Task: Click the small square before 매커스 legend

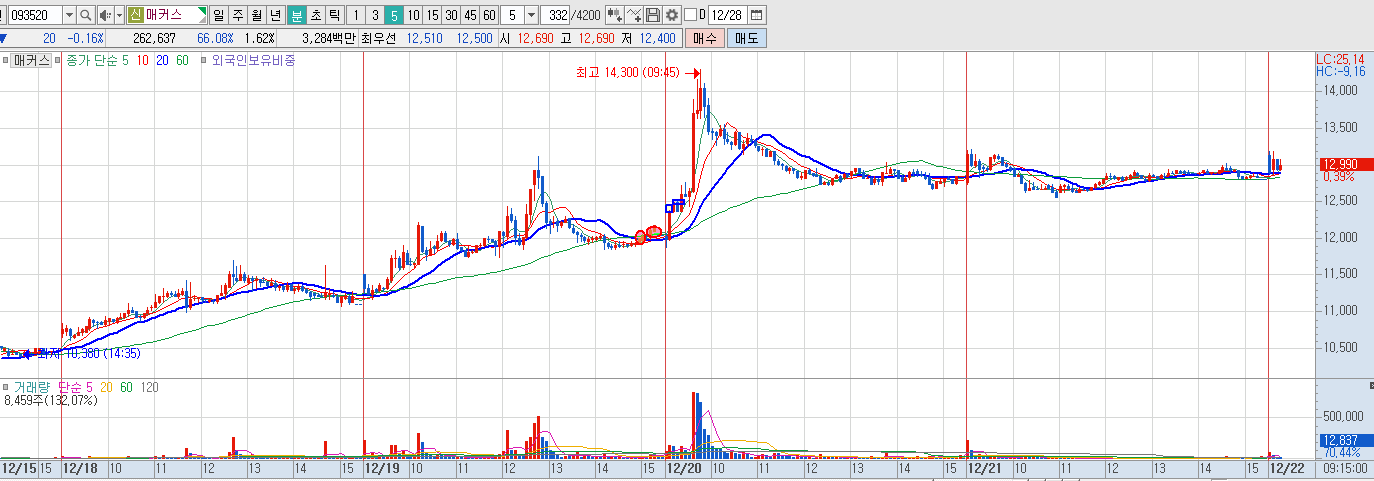Action: pos(5,60)
